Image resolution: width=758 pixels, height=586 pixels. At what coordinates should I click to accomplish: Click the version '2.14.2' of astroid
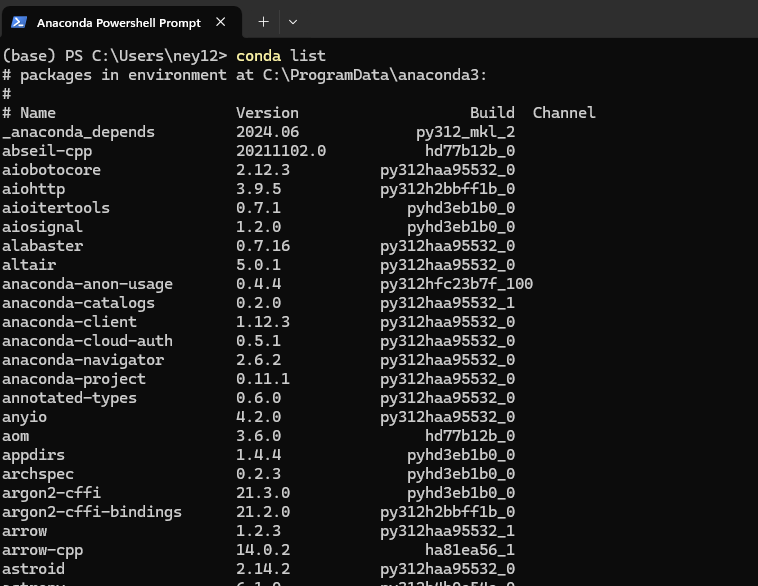263,569
